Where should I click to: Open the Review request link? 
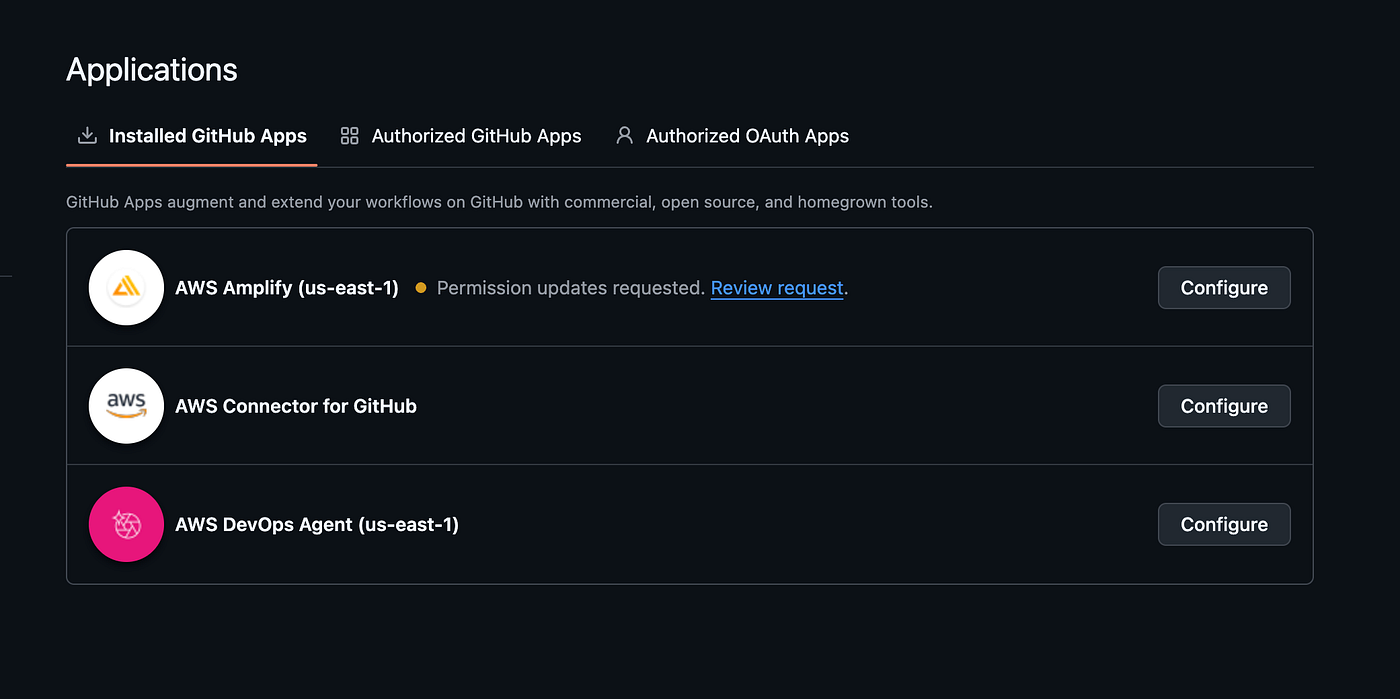(777, 288)
